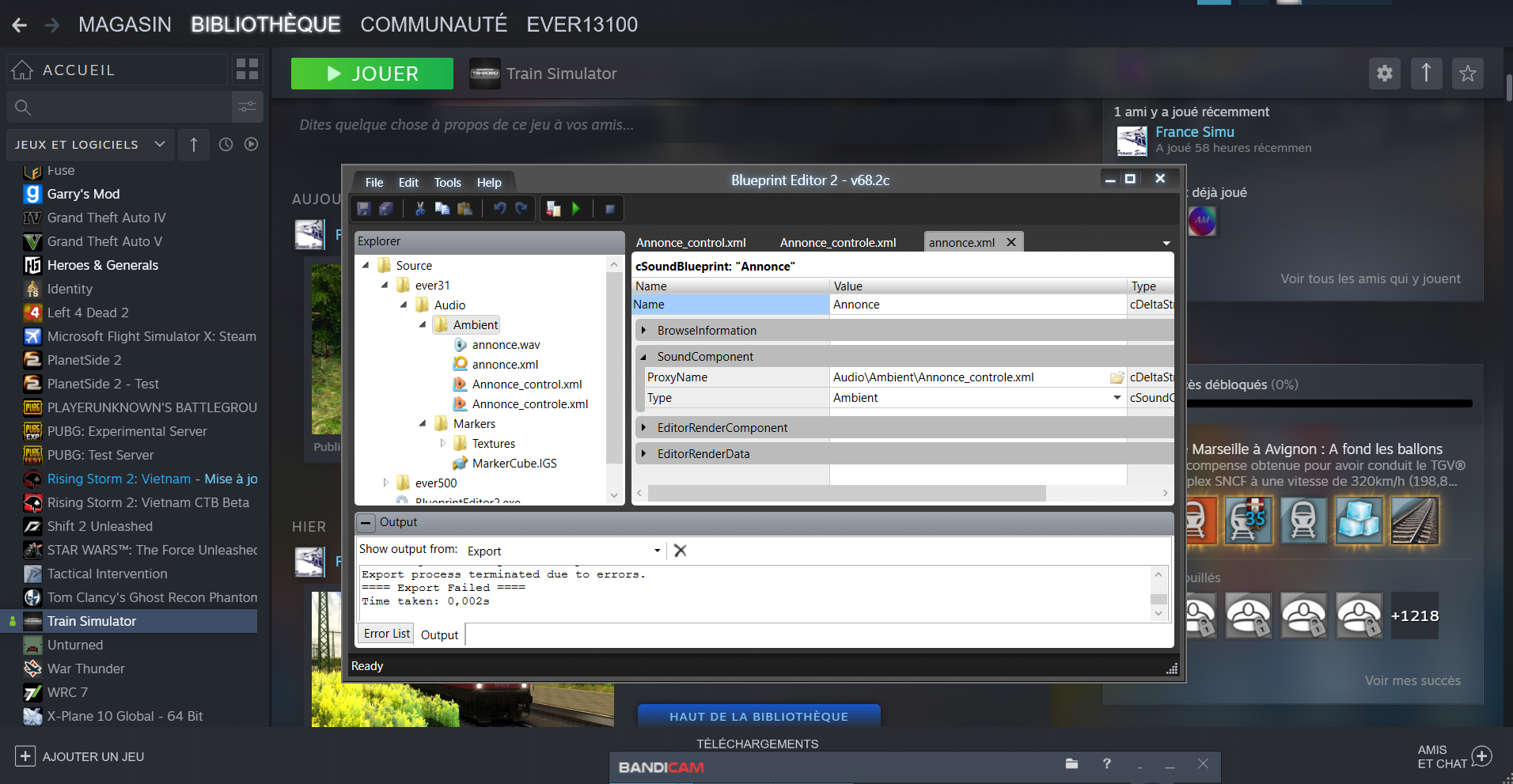Open Voir tous les amis qui y jouent

[1371, 278]
